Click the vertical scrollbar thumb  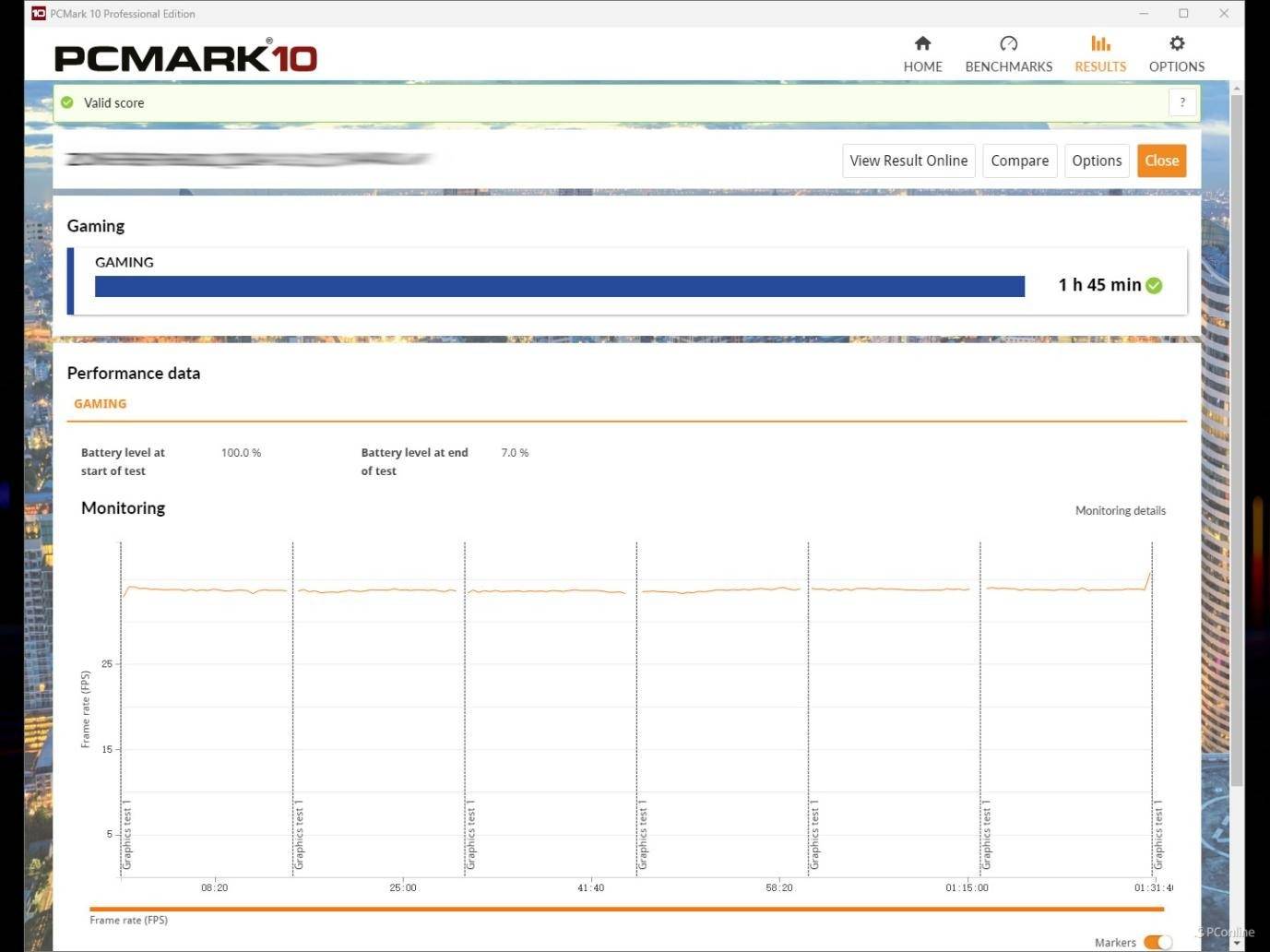pyautogui.click(x=1237, y=415)
